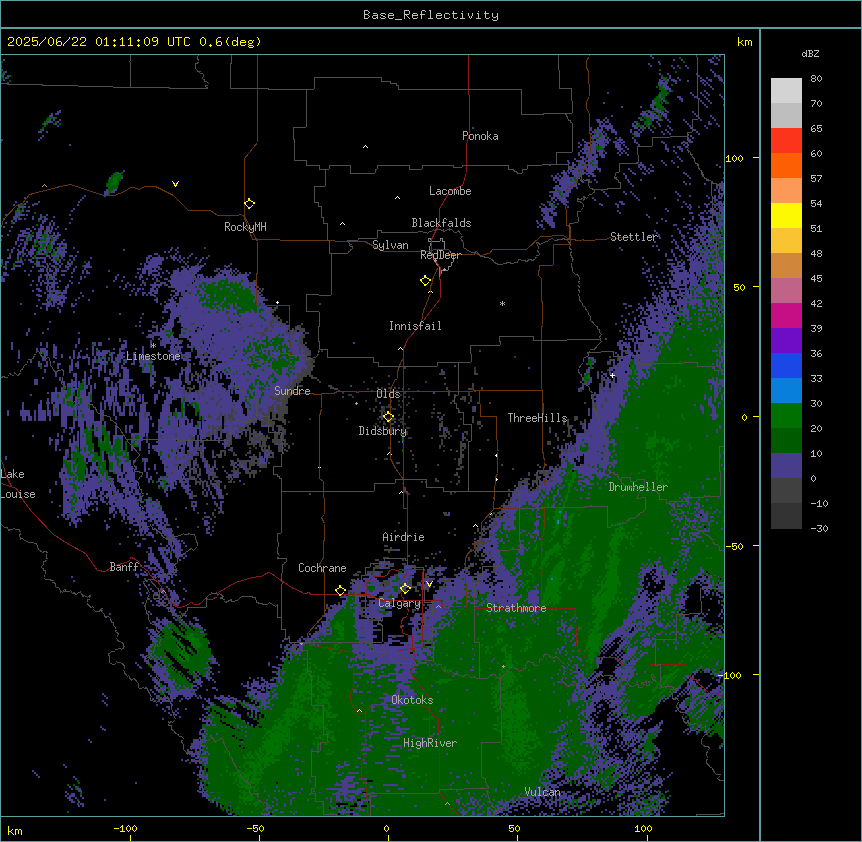This screenshot has width=862, height=842.
Task: Click the -30 value in the dBZ legend
Action: [x=819, y=529]
